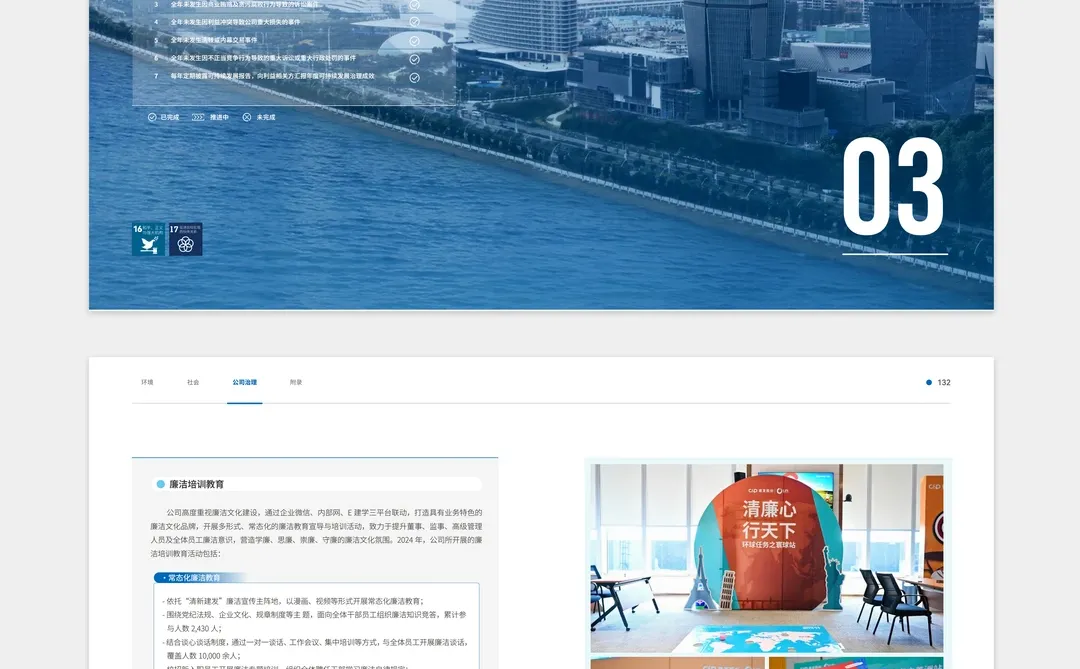Viewport: 1080px width, 669px height.
Task: Click the checkmark icon next to item 7
Action: (414, 76)
